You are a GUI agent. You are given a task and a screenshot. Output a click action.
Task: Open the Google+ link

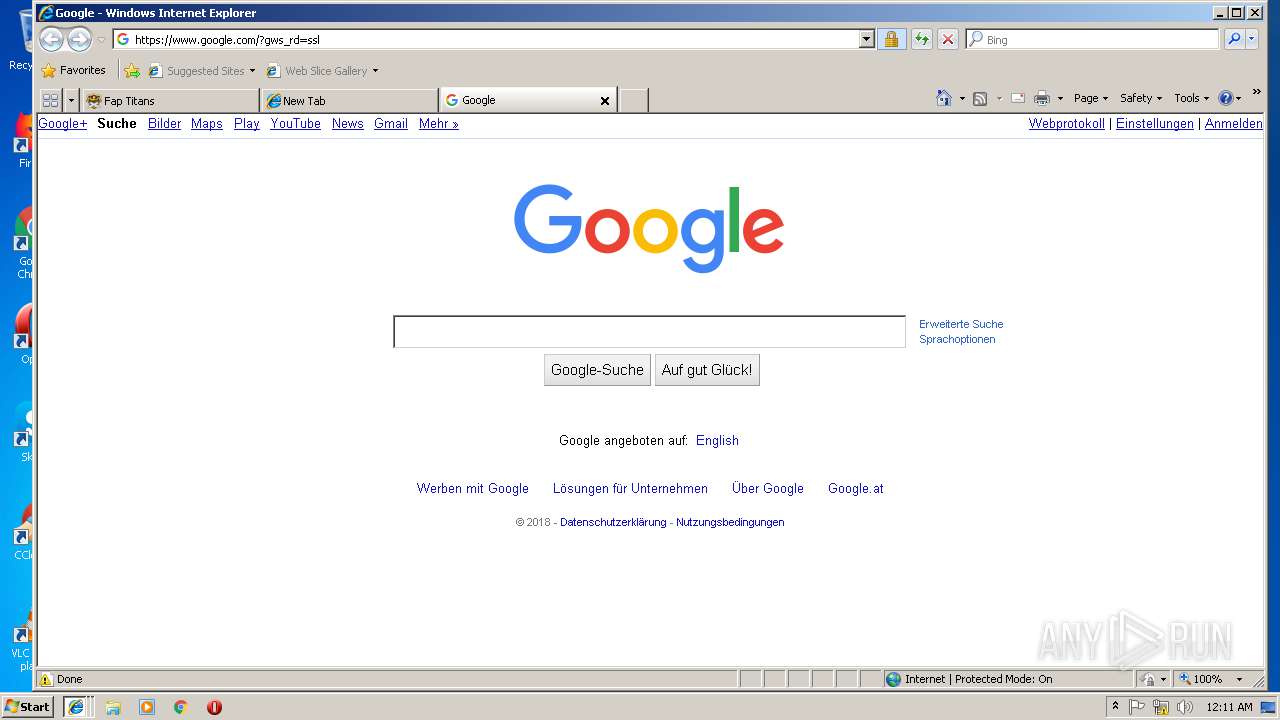[62, 124]
